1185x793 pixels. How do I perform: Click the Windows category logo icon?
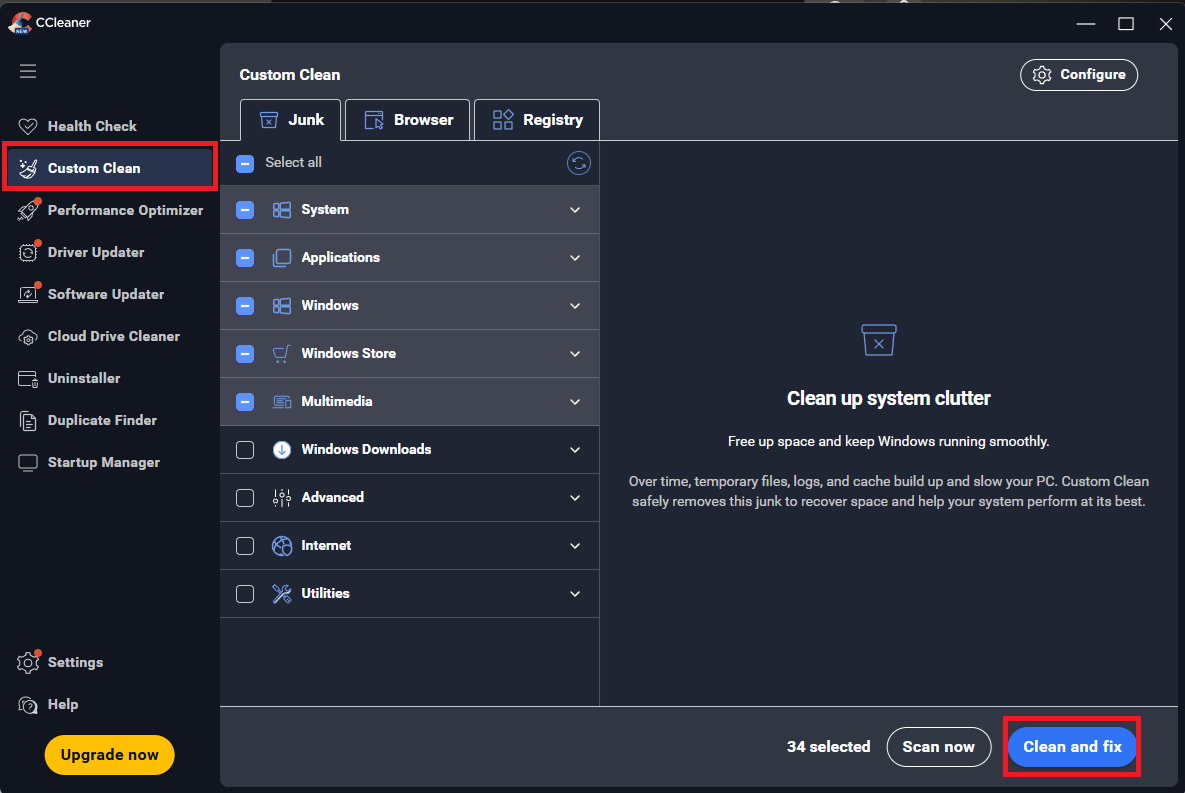click(282, 305)
